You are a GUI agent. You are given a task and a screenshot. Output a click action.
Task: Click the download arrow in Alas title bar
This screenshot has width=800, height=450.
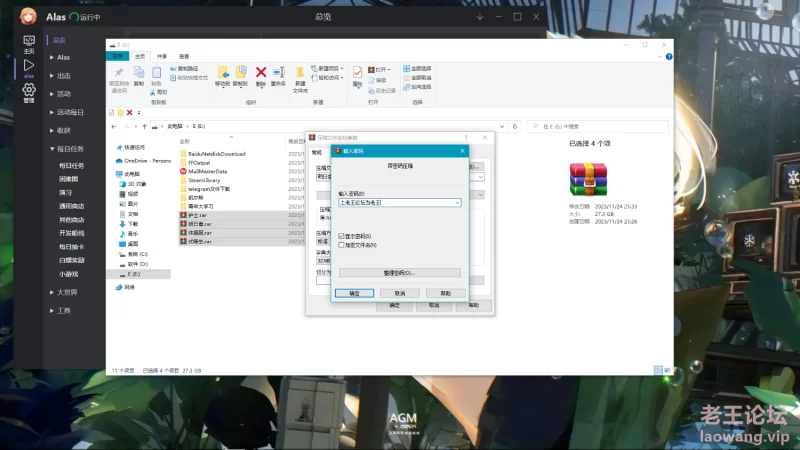[480, 17]
